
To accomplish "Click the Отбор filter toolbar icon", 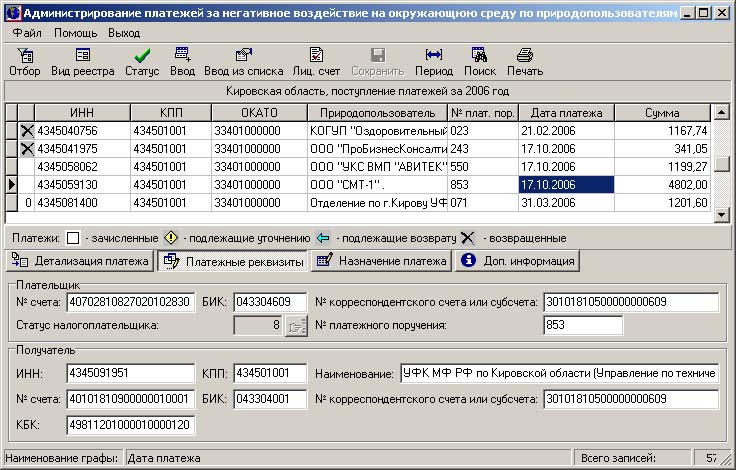I will point(24,61).
